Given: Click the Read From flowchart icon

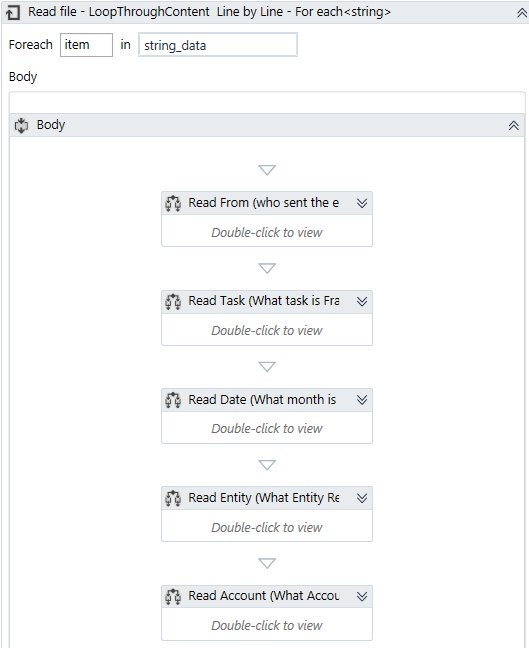Looking at the screenshot, I should tap(173, 203).
